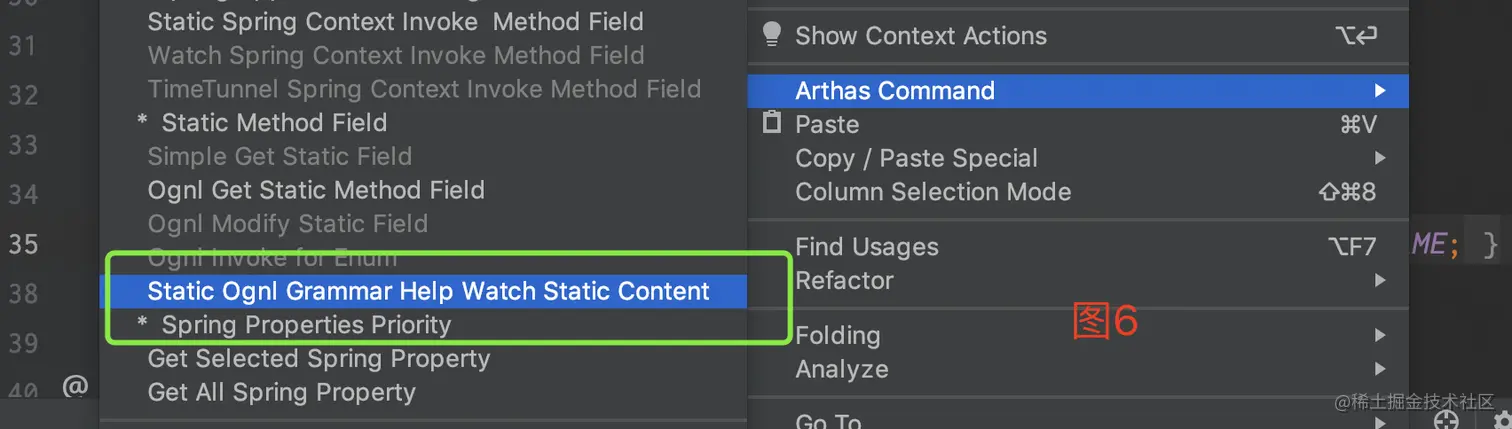Open the Refactor submenu arrow

(x=1380, y=281)
